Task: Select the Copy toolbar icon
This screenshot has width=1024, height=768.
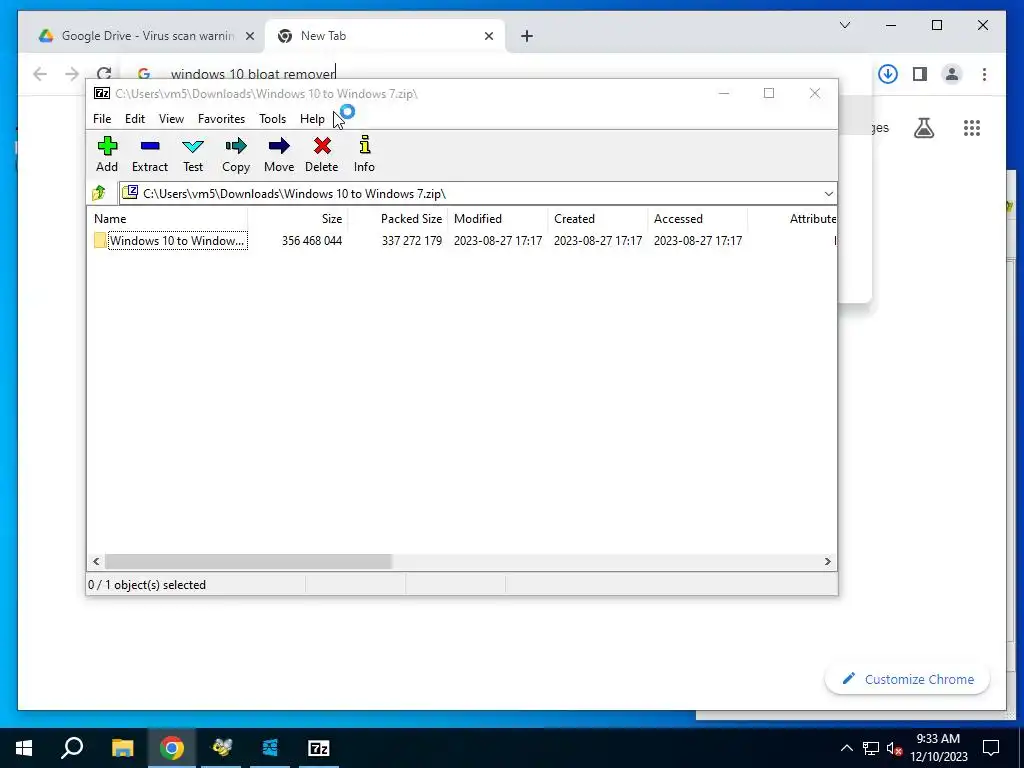Action: point(236,154)
